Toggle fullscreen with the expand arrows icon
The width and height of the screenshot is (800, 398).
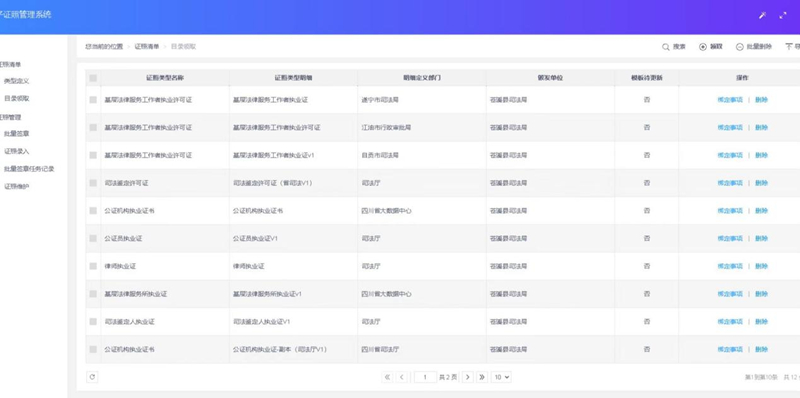783,15
